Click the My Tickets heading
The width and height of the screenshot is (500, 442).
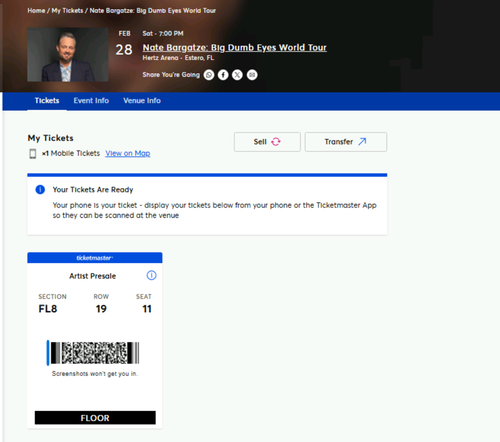point(51,138)
